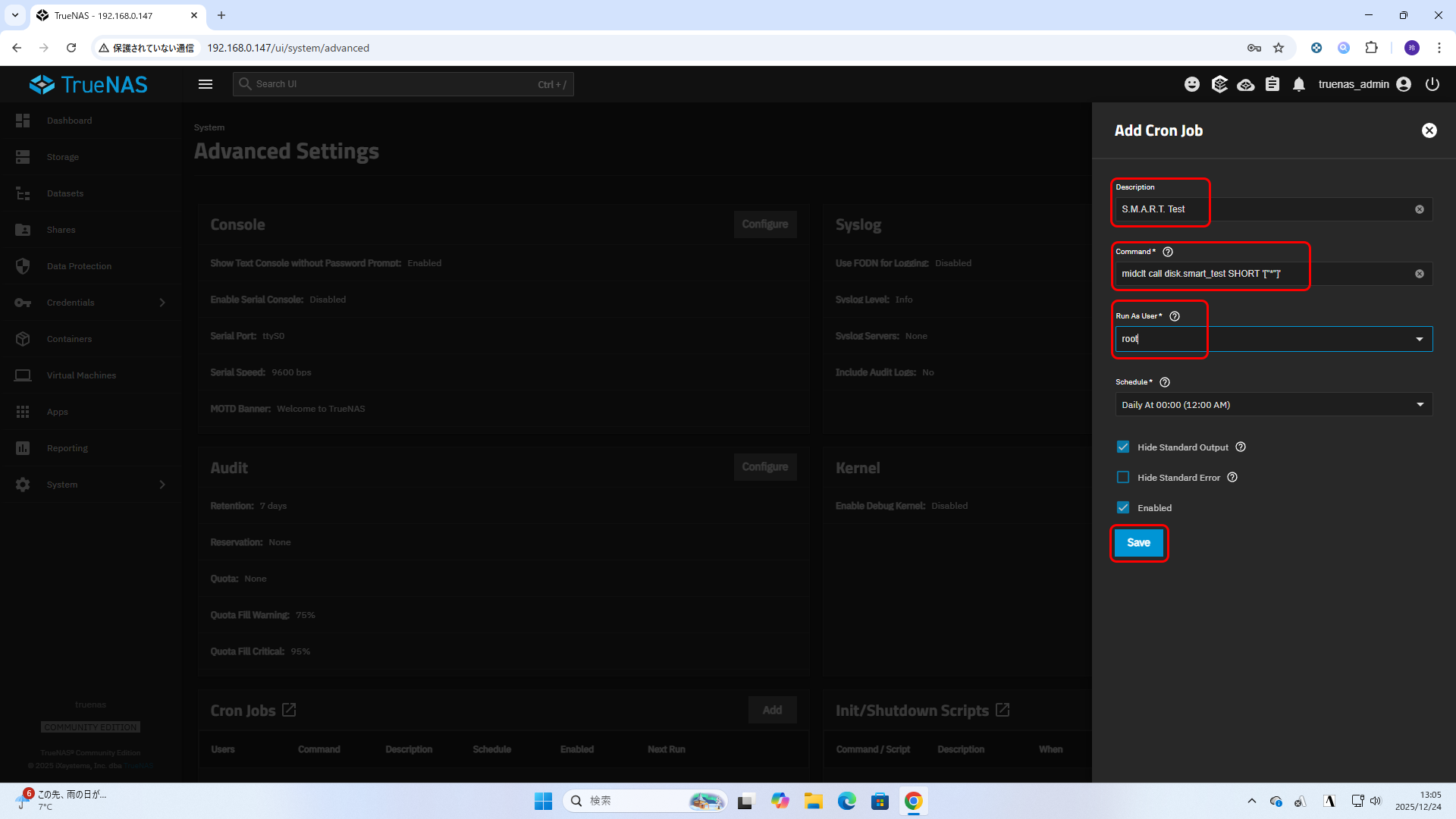
Task: Click the Command field help icon
Action: click(x=1168, y=252)
